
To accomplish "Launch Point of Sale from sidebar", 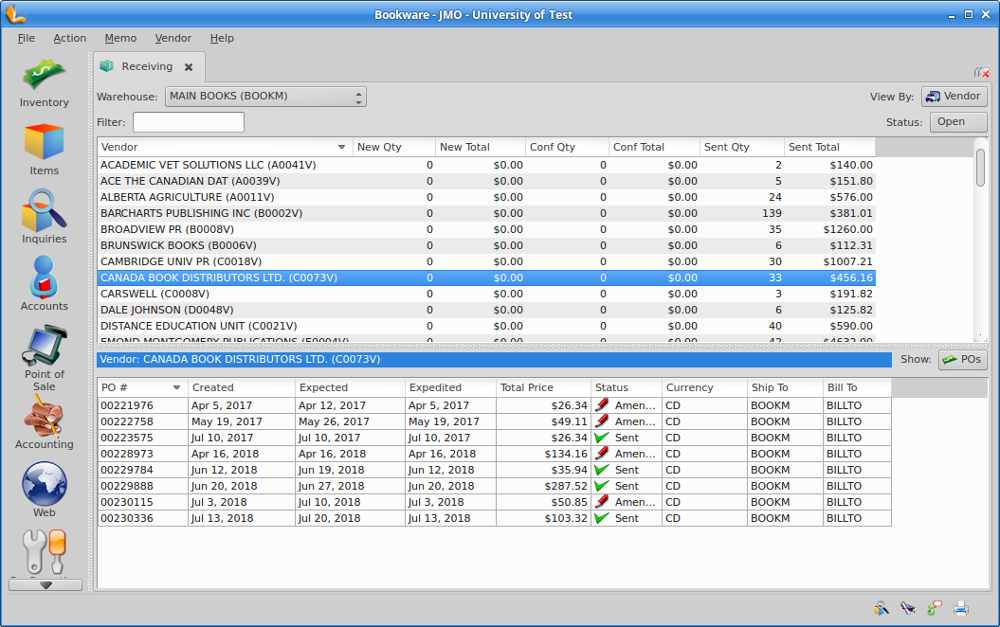I will [44, 357].
